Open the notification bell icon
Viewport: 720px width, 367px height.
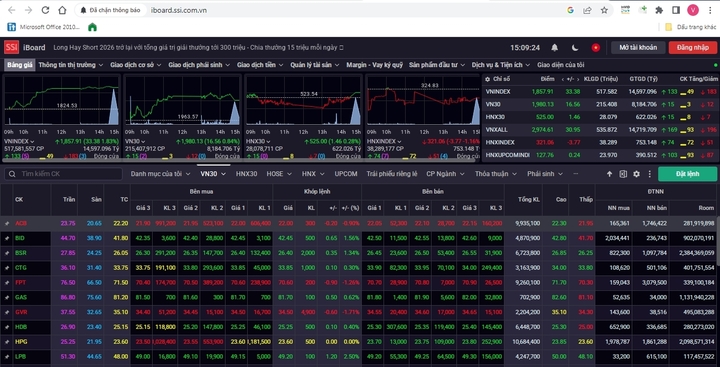click(x=555, y=47)
